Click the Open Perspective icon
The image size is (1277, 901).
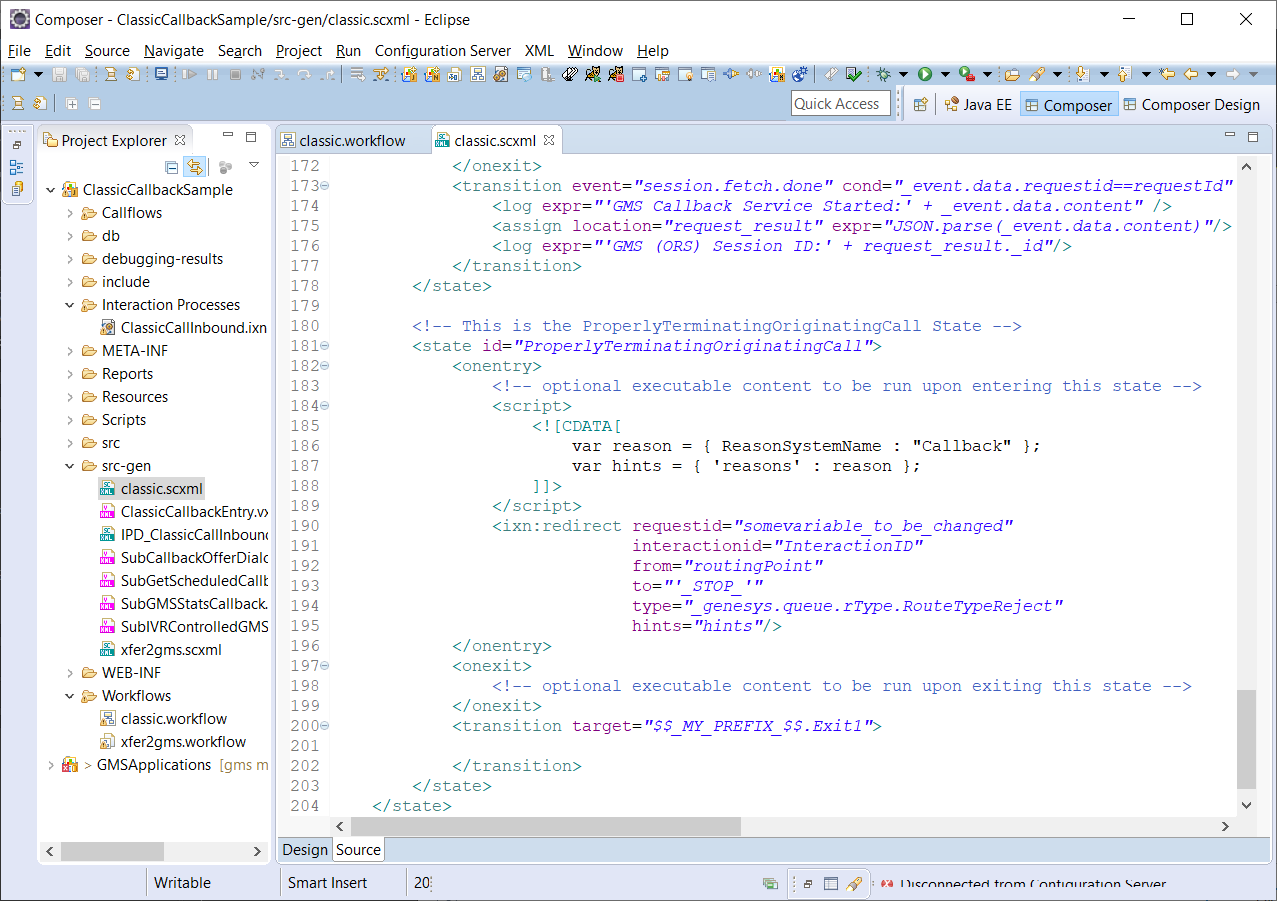[x=921, y=104]
